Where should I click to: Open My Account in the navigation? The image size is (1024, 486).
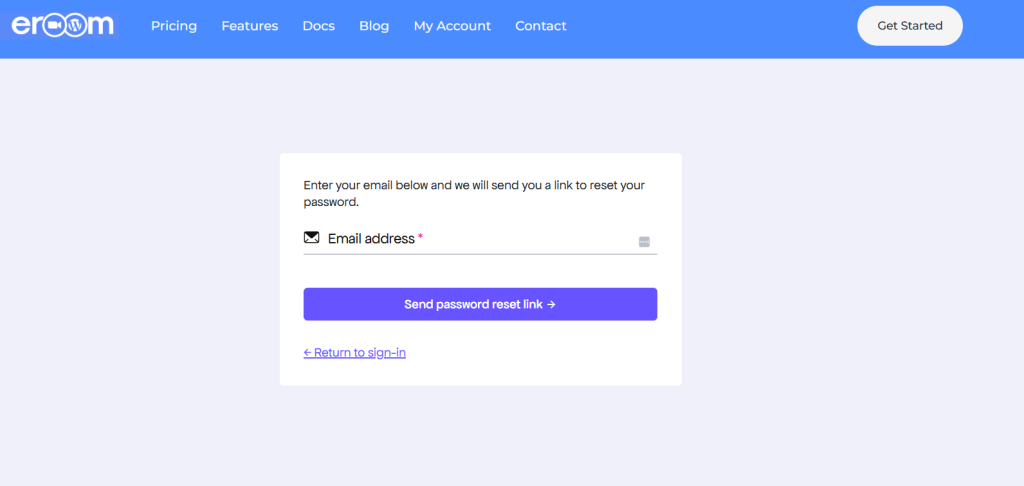coord(452,26)
